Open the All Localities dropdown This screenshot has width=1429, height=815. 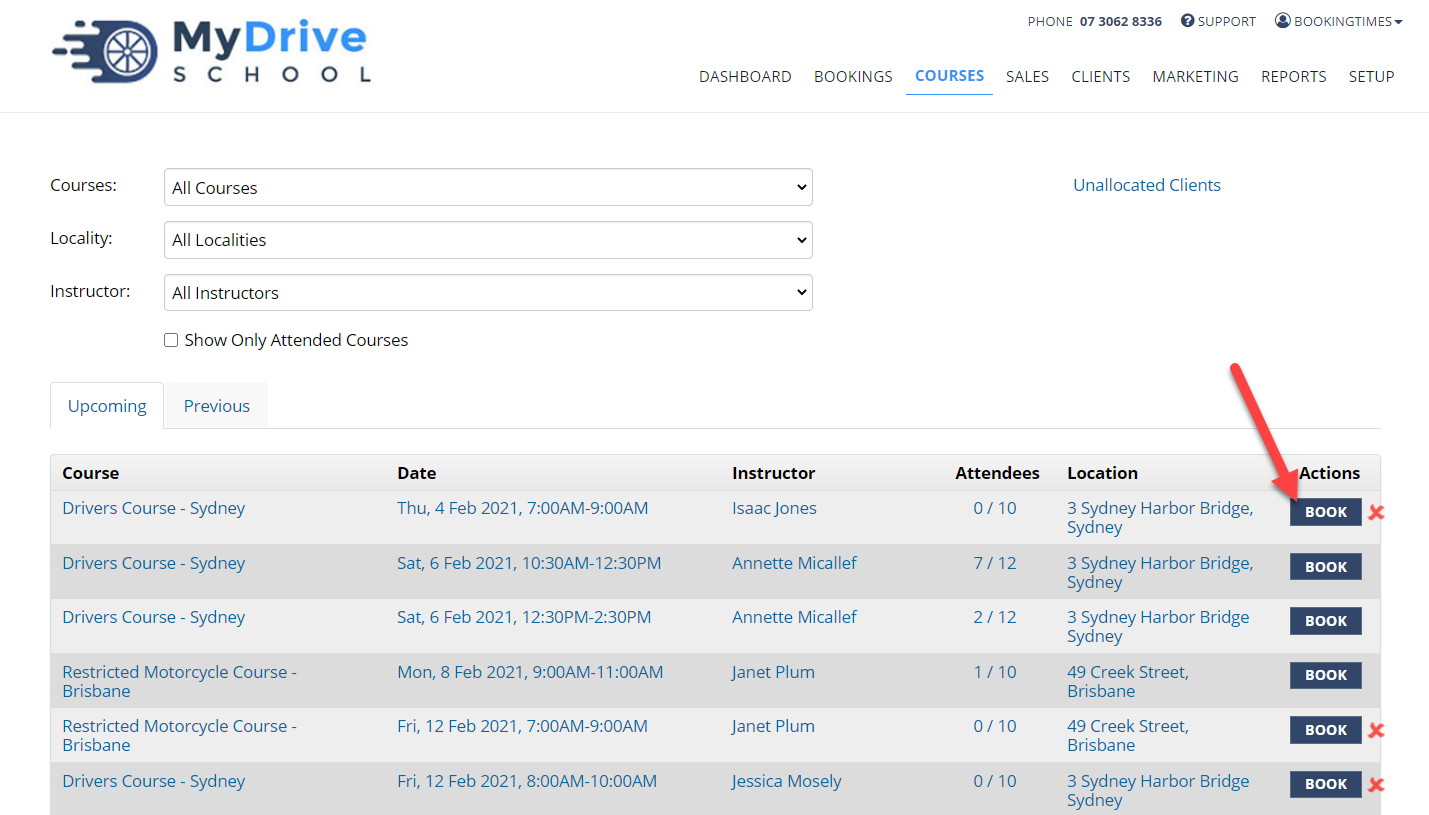(488, 240)
